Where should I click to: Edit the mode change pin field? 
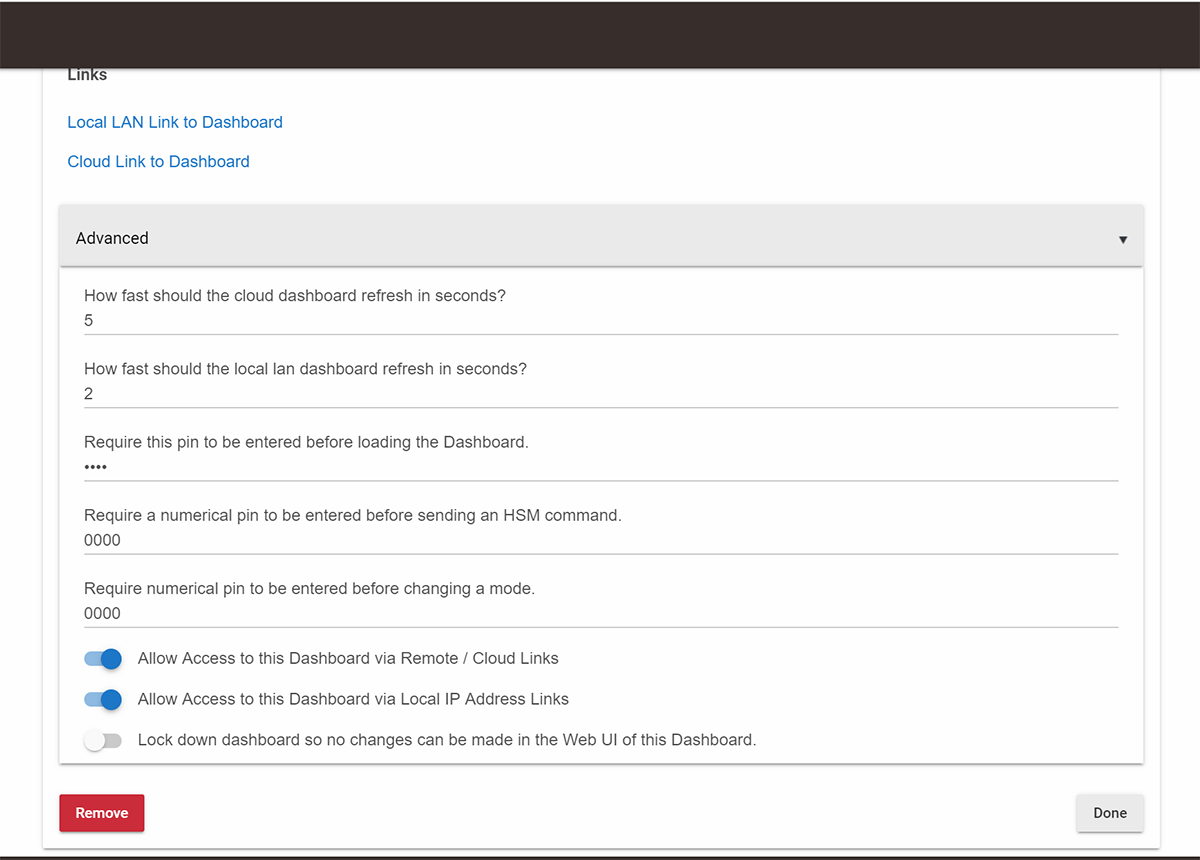[x=601, y=613]
